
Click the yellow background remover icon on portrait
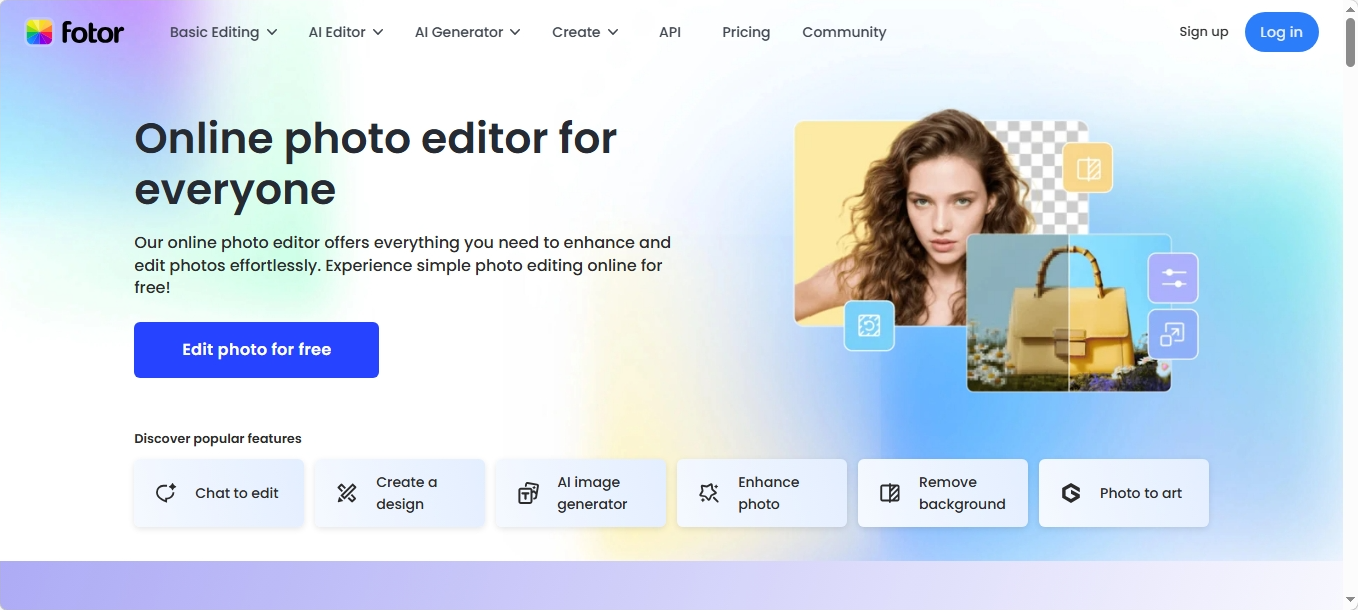click(x=1087, y=168)
